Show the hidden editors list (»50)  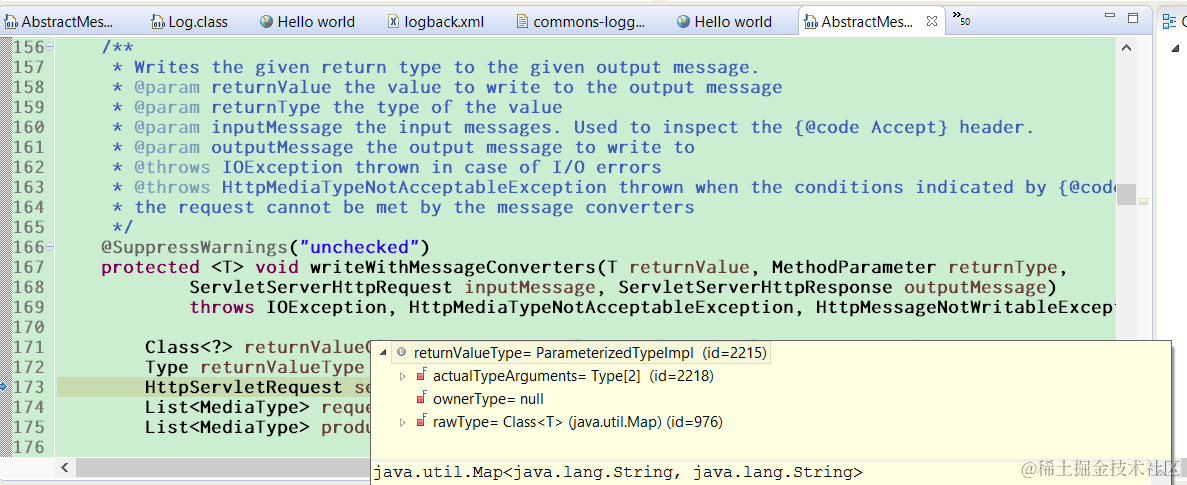(x=961, y=18)
